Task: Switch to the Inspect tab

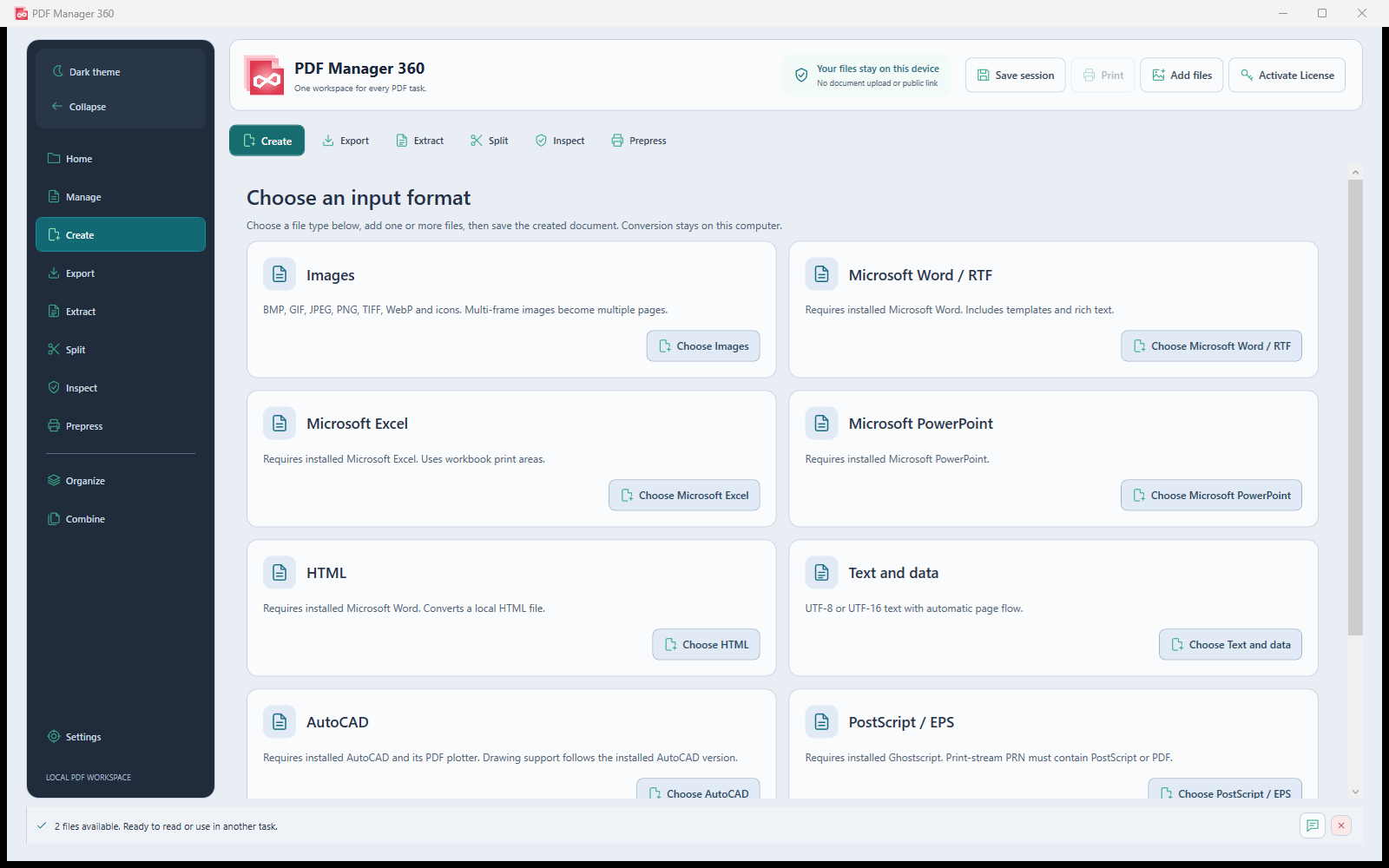Action: click(x=560, y=141)
